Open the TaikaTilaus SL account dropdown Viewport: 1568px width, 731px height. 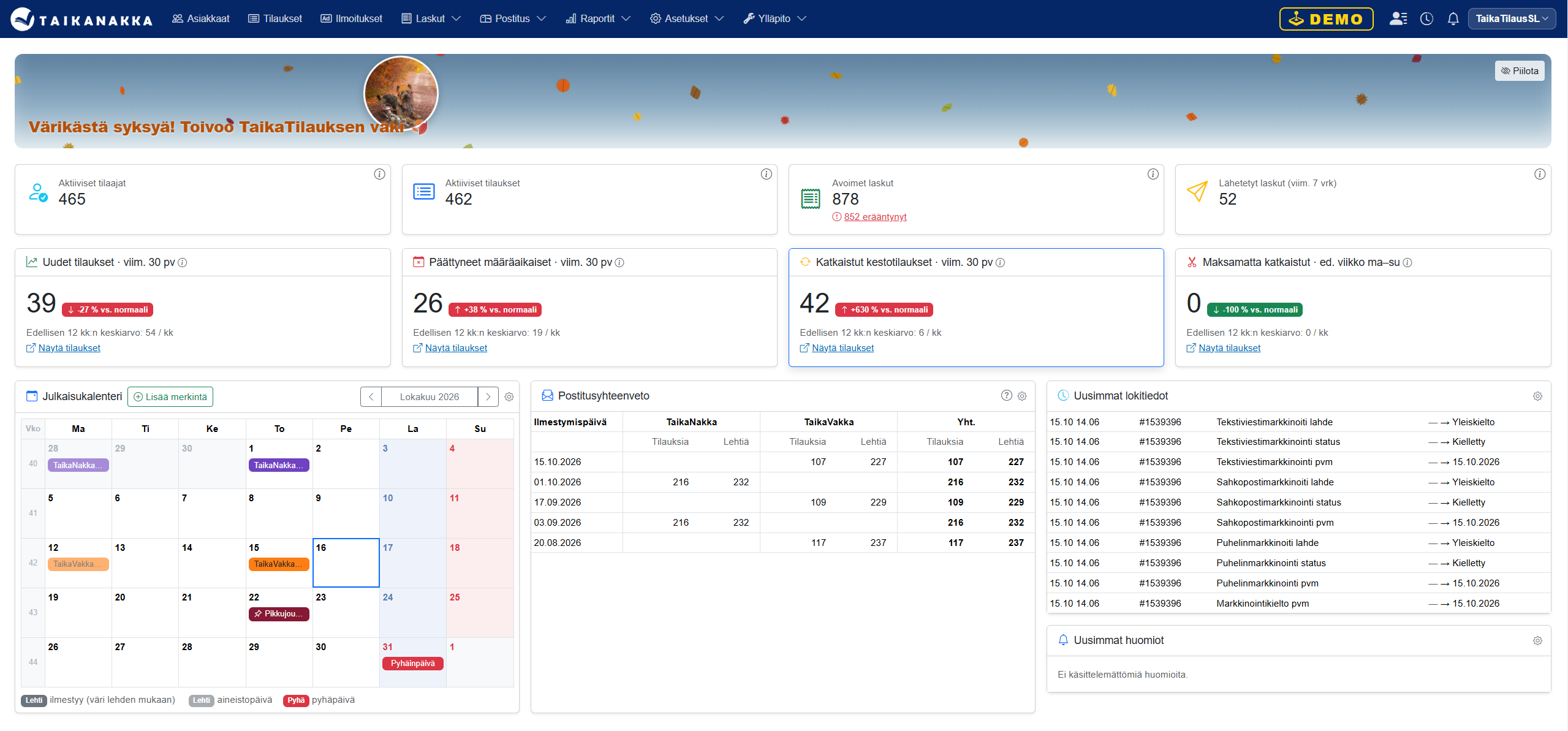point(1512,18)
